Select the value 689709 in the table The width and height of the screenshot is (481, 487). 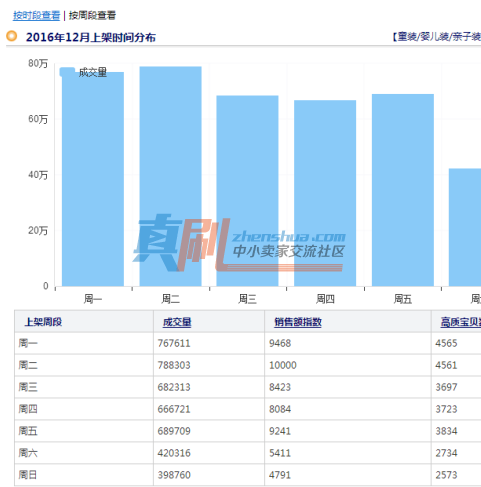tap(174, 431)
